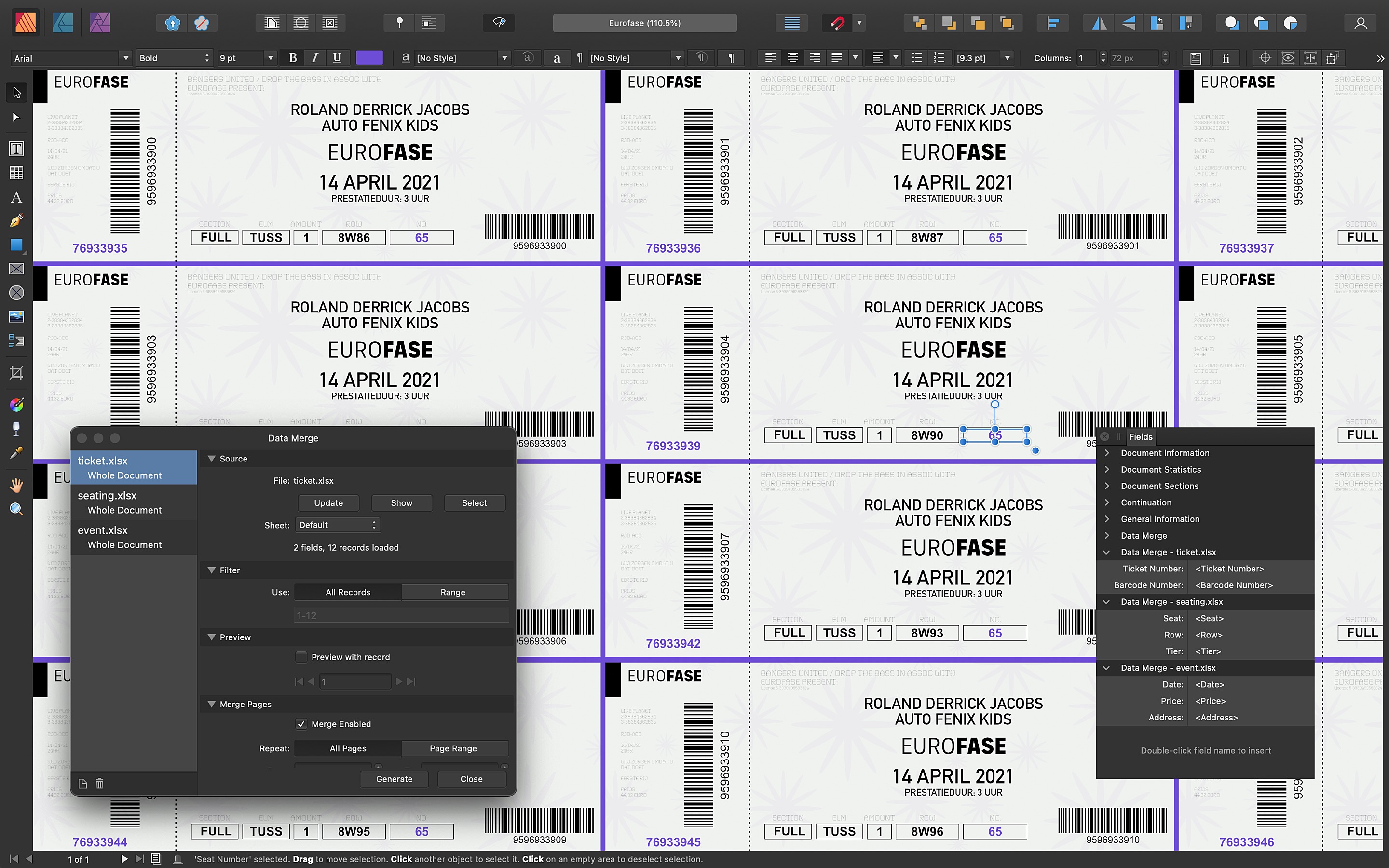Expand Document Statistics in Fields panel

(x=1106, y=469)
